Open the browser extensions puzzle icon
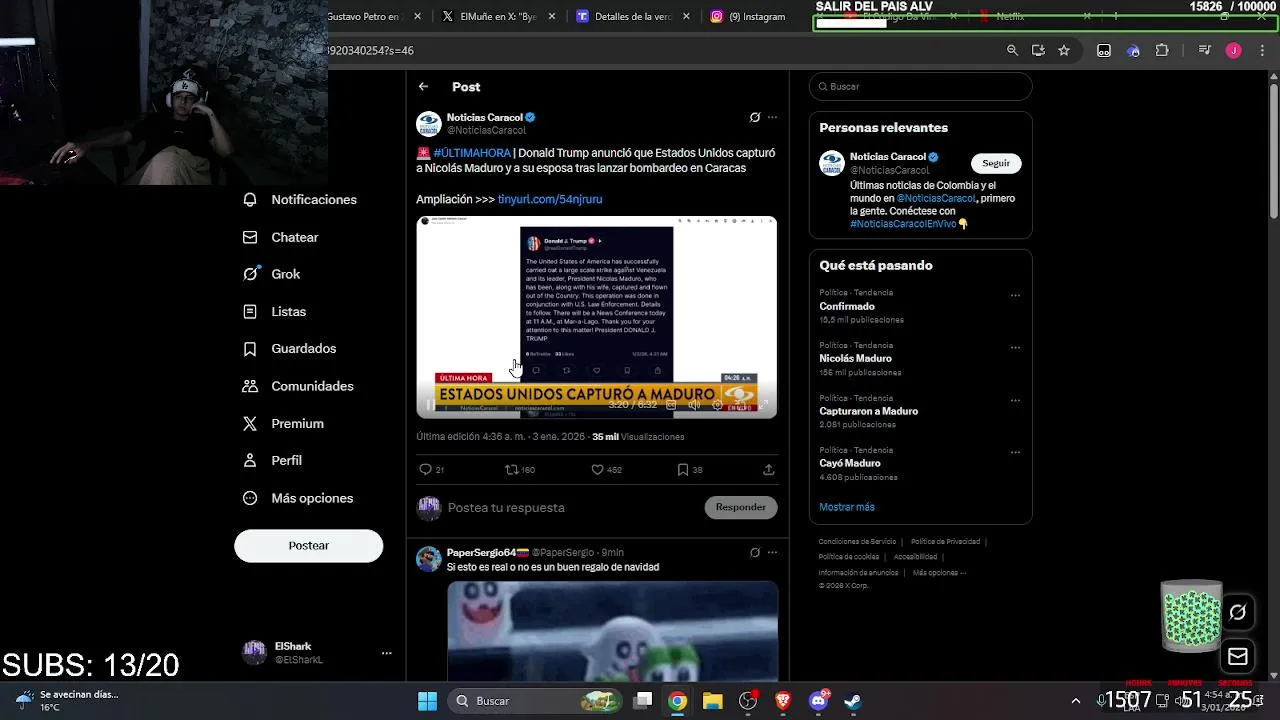 pos(1162,50)
